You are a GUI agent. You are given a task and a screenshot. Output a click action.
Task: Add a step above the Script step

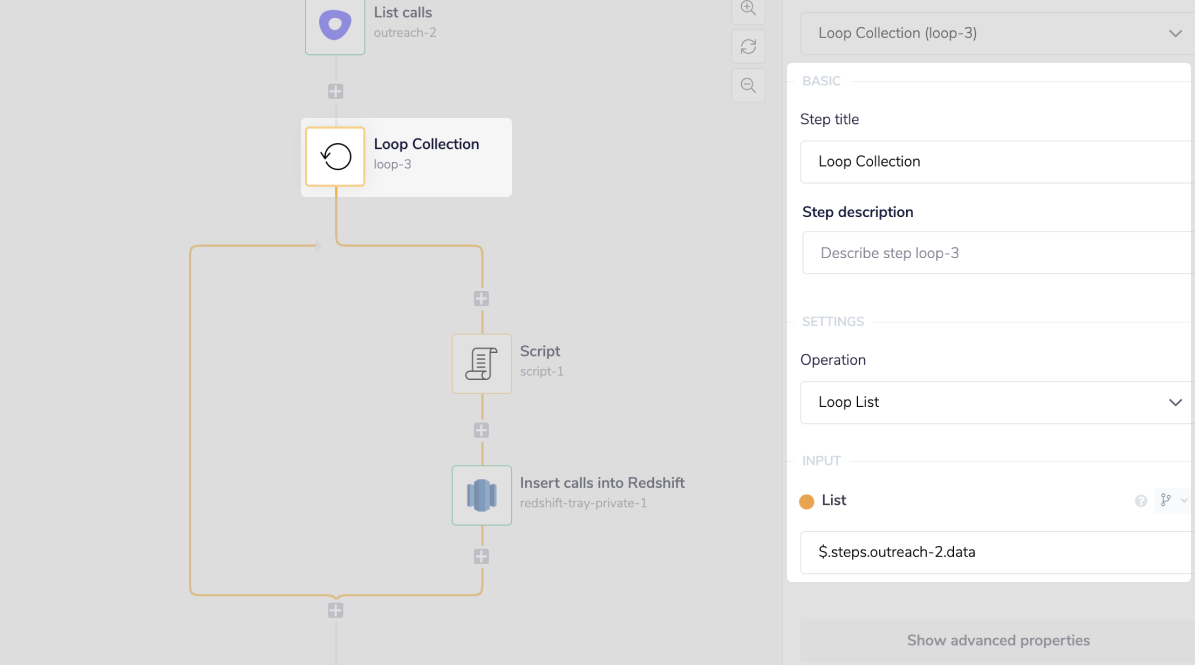(x=481, y=299)
